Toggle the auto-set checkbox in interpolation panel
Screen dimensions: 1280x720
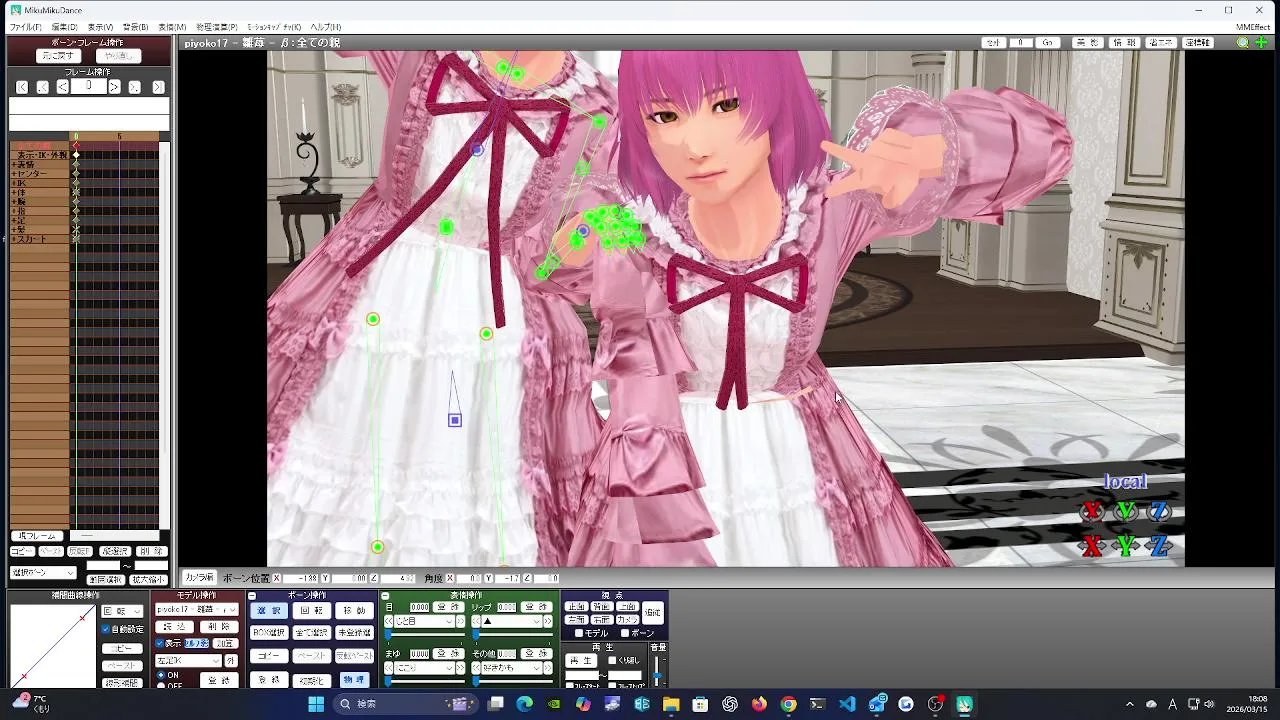tap(106, 629)
